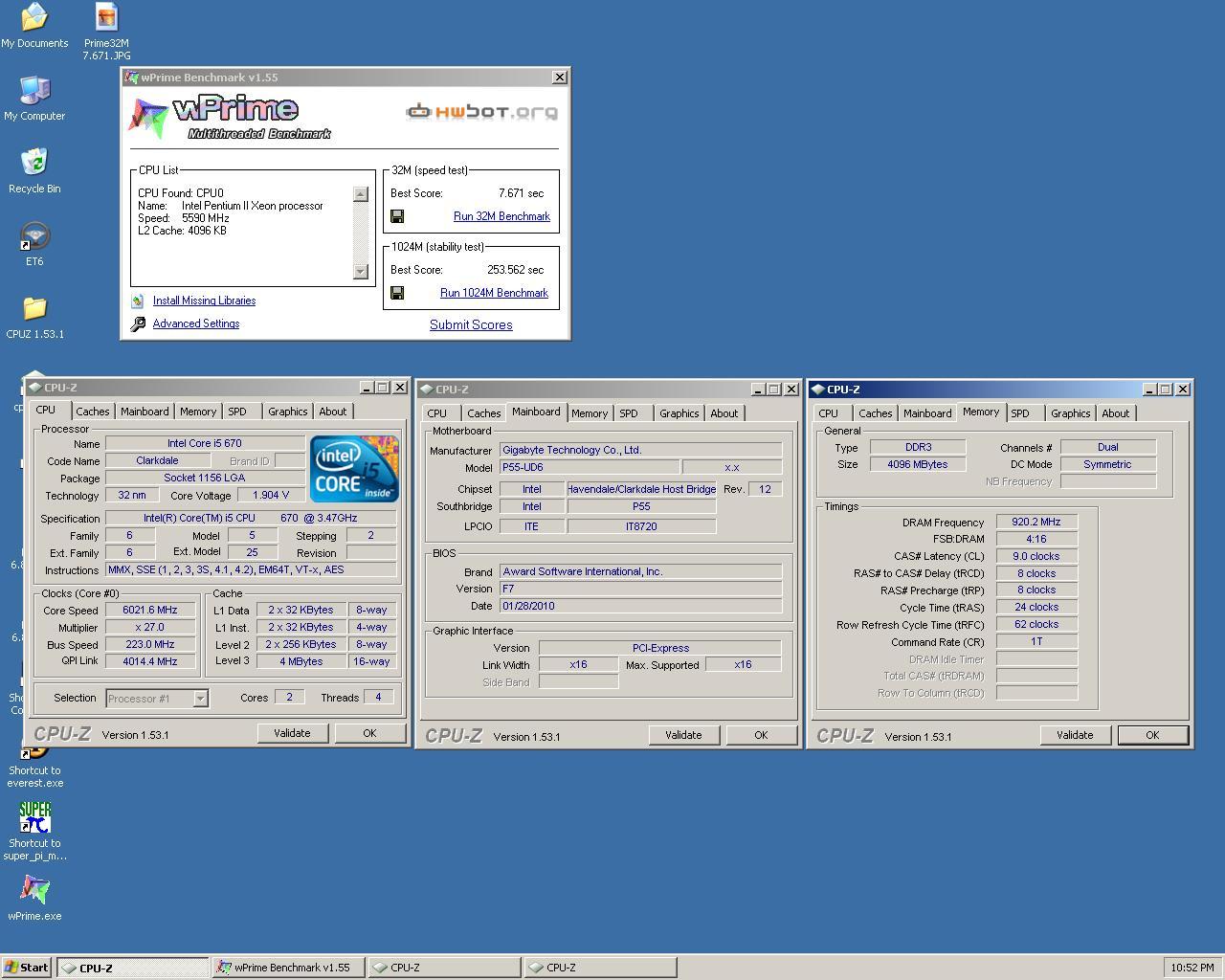1225x980 pixels.
Task: Click the HWBOT.org logo in wPrime
Action: (481, 112)
